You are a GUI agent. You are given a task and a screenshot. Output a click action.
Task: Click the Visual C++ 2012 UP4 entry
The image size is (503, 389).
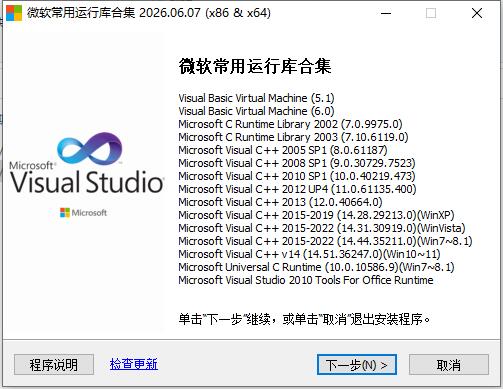click(297, 189)
